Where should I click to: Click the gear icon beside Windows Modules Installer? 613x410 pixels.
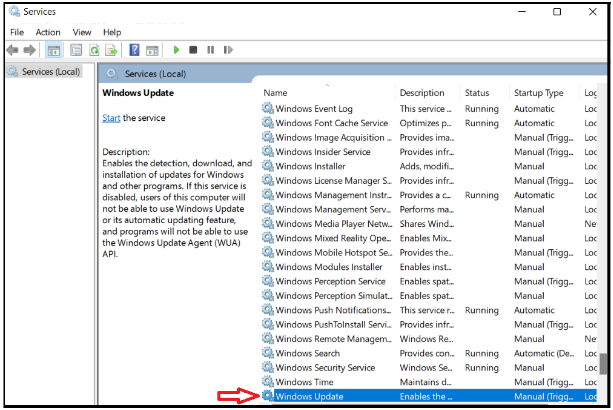click(268, 266)
